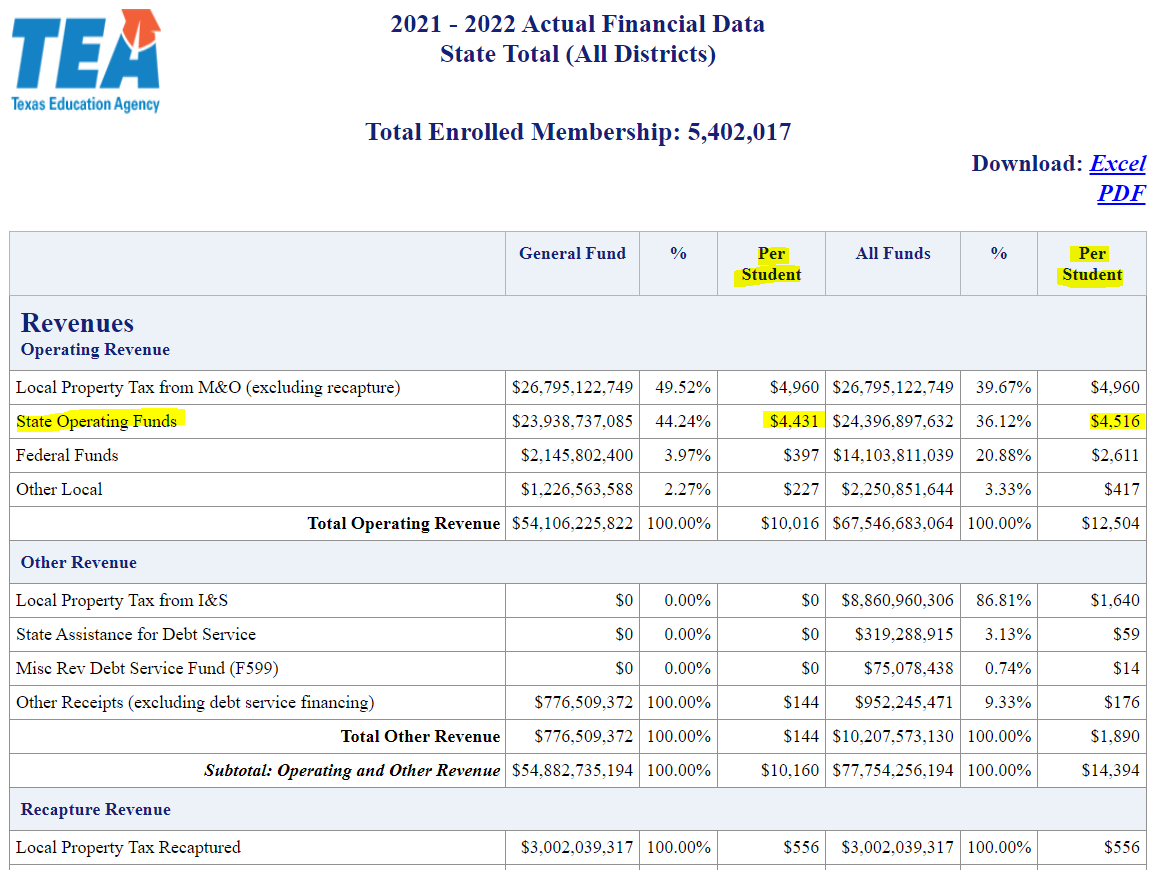Viewport: 1154px width, 870px height.
Task: Click the $54,882,735,194 General Fund subtotal
Action: pyautogui.click(x=573, y=771)
